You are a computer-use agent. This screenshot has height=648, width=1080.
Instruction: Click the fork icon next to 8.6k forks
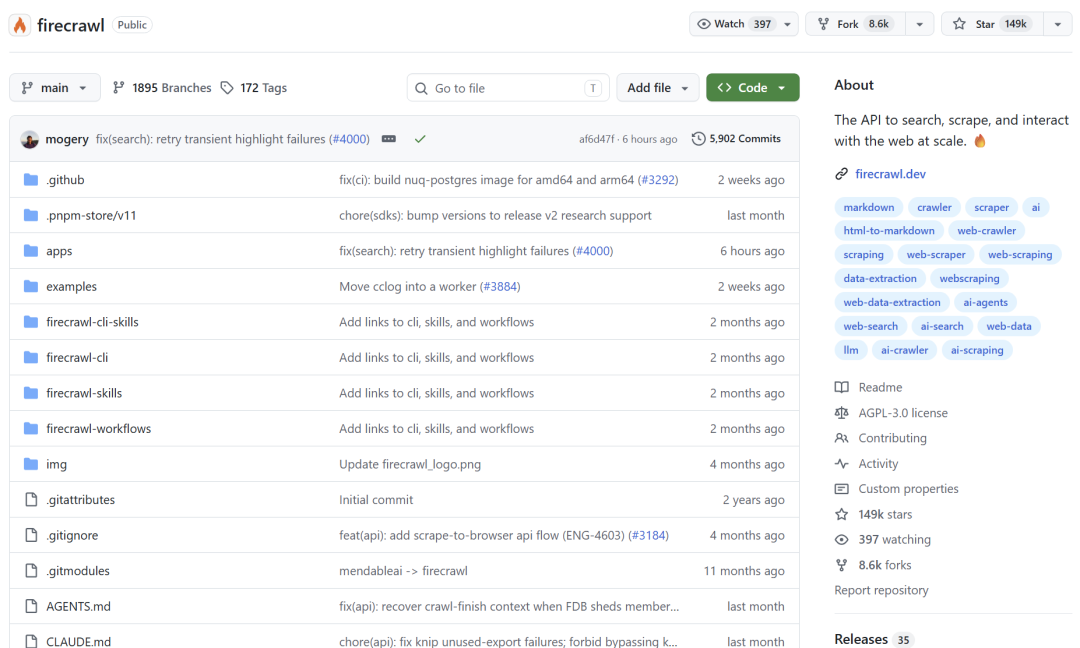[842, 565]
